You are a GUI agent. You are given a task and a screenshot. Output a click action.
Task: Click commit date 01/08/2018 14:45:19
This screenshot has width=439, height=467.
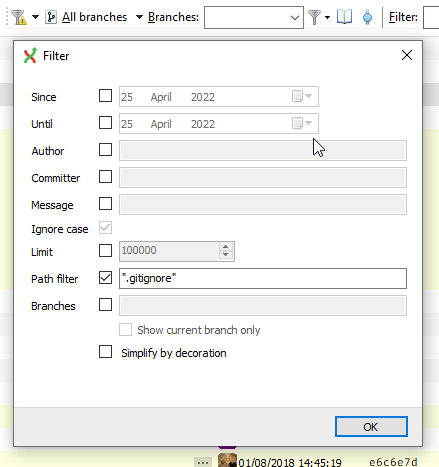290,463
